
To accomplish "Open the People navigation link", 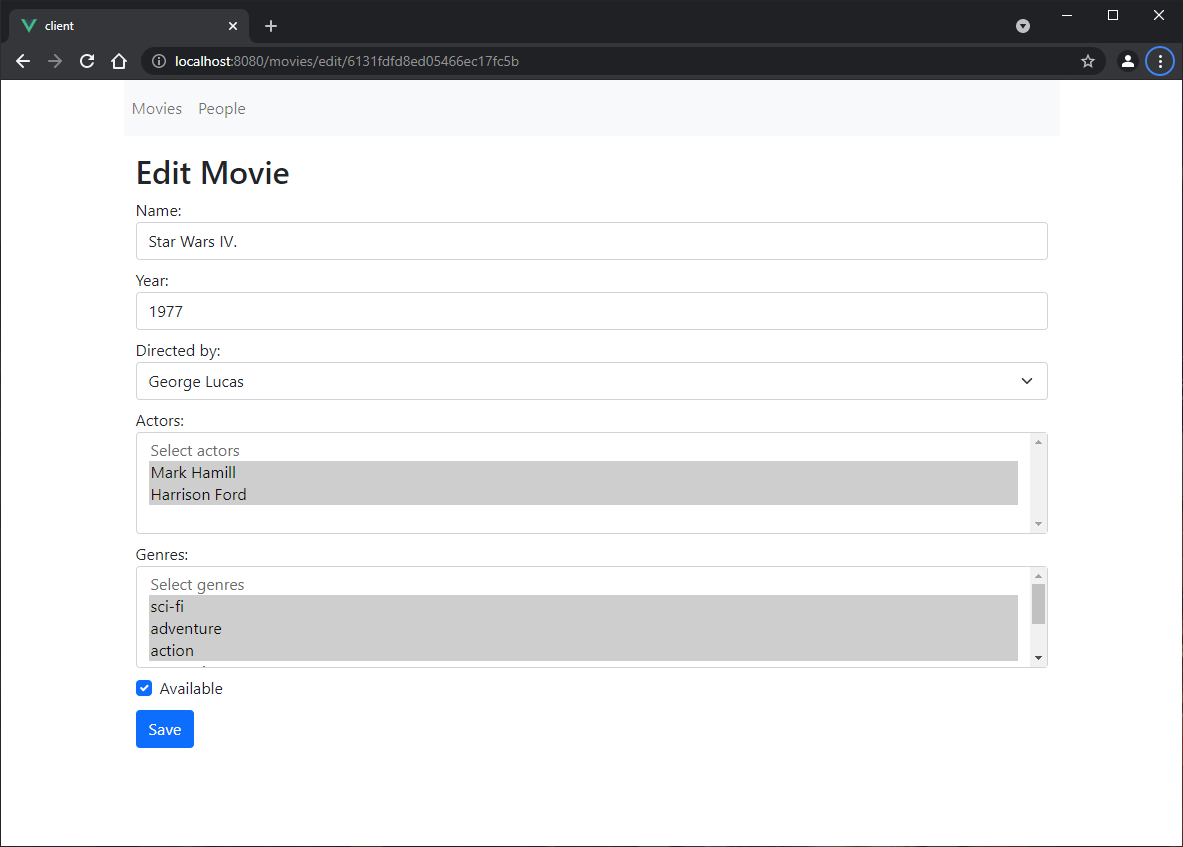I will [x=221, y=108].
